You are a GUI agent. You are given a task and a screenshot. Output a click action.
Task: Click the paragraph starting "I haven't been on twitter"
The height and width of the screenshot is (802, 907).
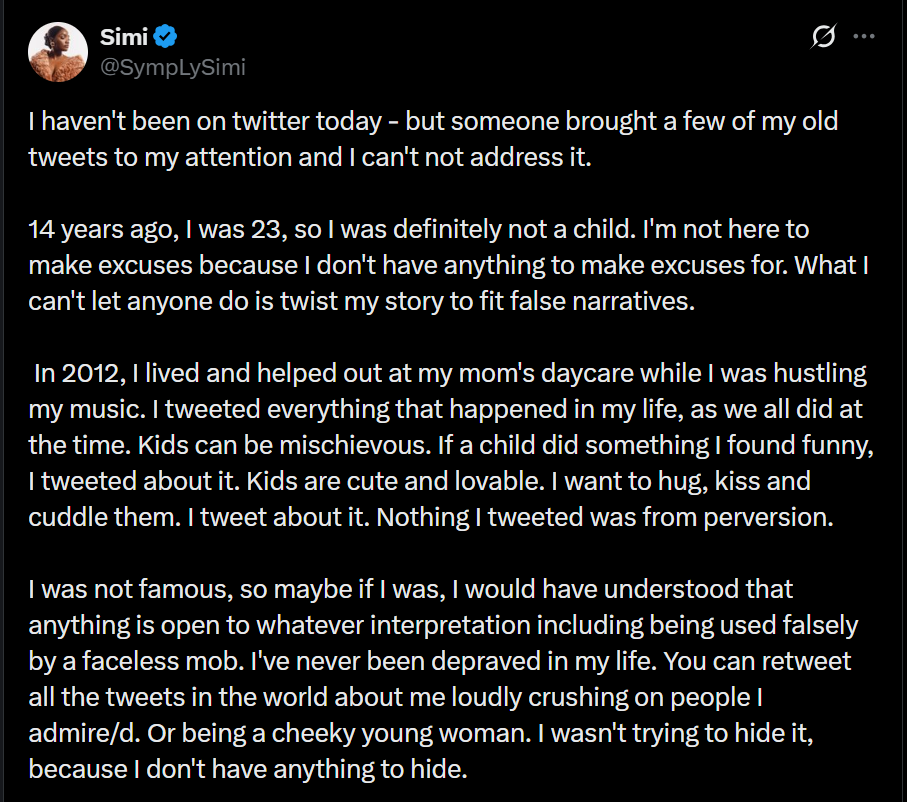tap(432, 140)
